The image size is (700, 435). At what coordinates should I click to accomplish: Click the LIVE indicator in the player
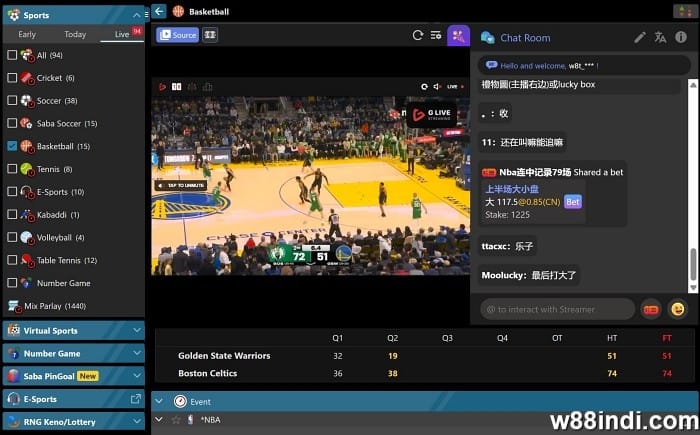[x=455, y=87]
